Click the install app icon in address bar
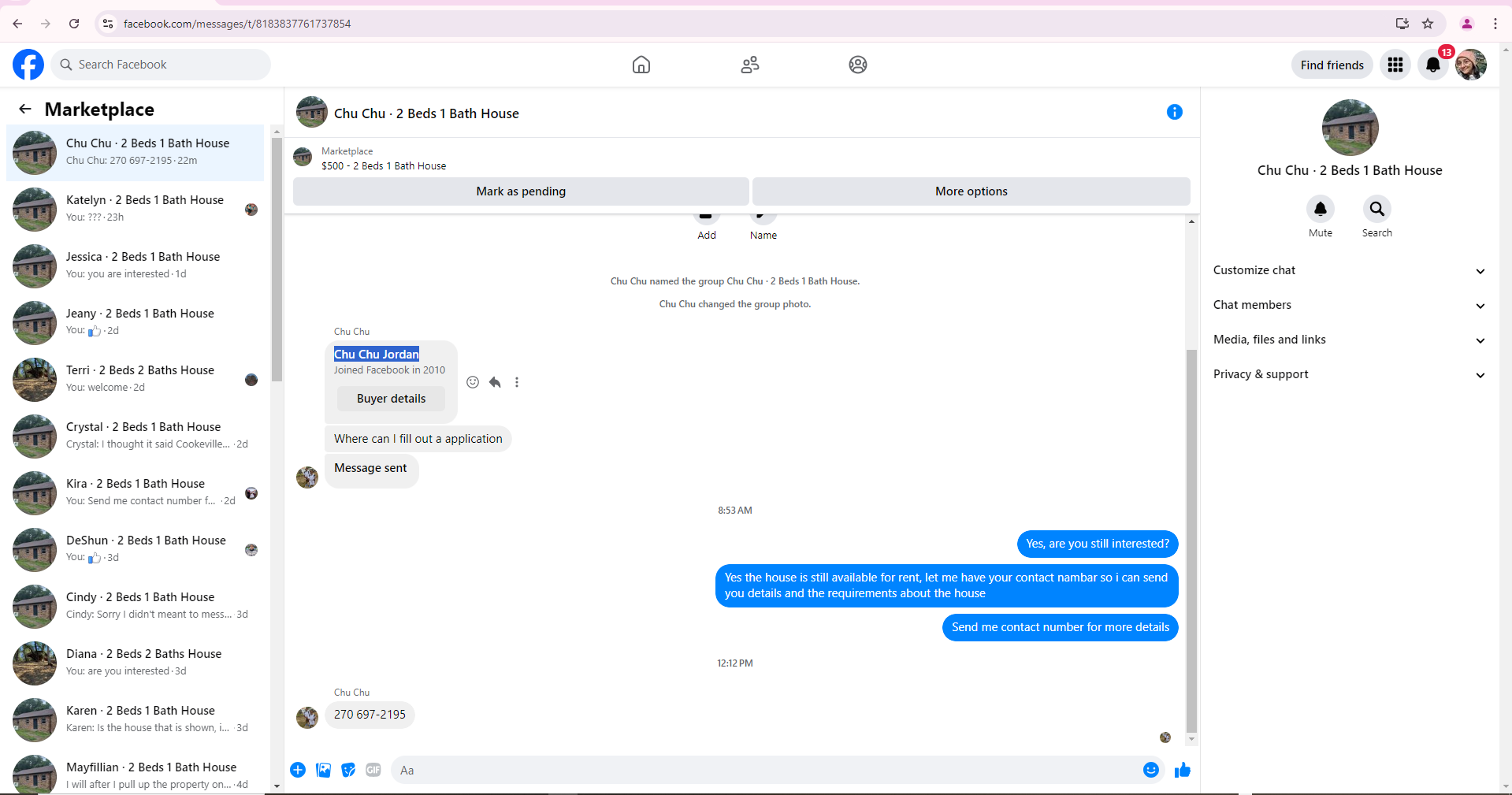This screenshot has width=1512, height=795. tap(1402, 24)
